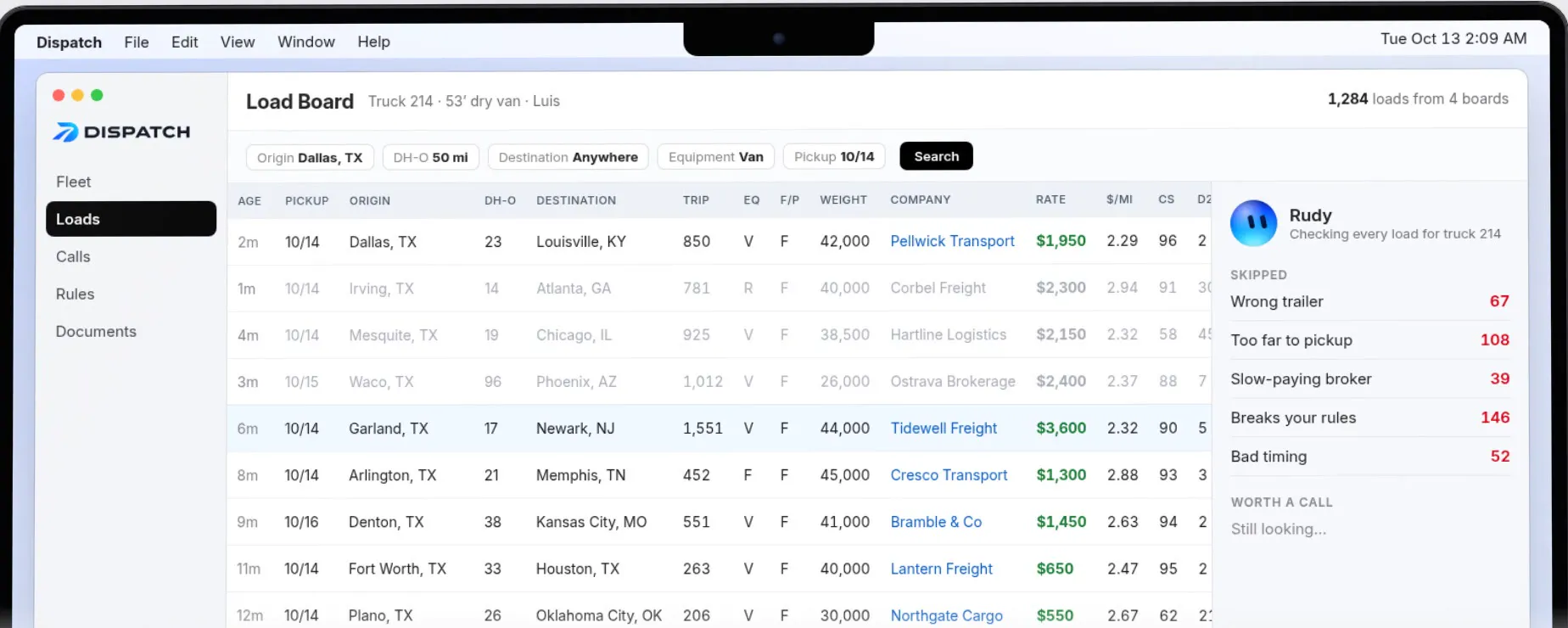The image size is (1568, 628).
Task: Open the Origin Dallas, TX filter
Action: click(310, 157)
